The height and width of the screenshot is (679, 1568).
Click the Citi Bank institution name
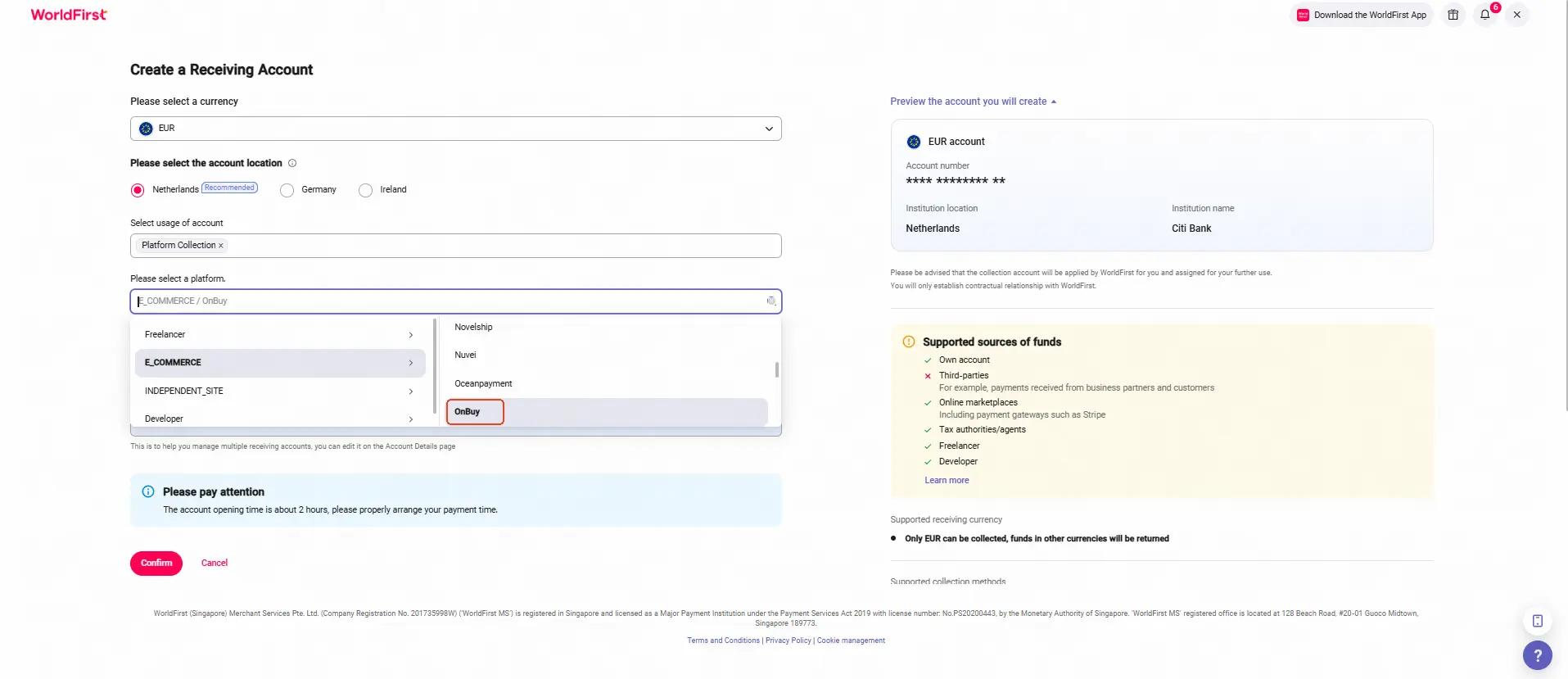pos(1191,229)
